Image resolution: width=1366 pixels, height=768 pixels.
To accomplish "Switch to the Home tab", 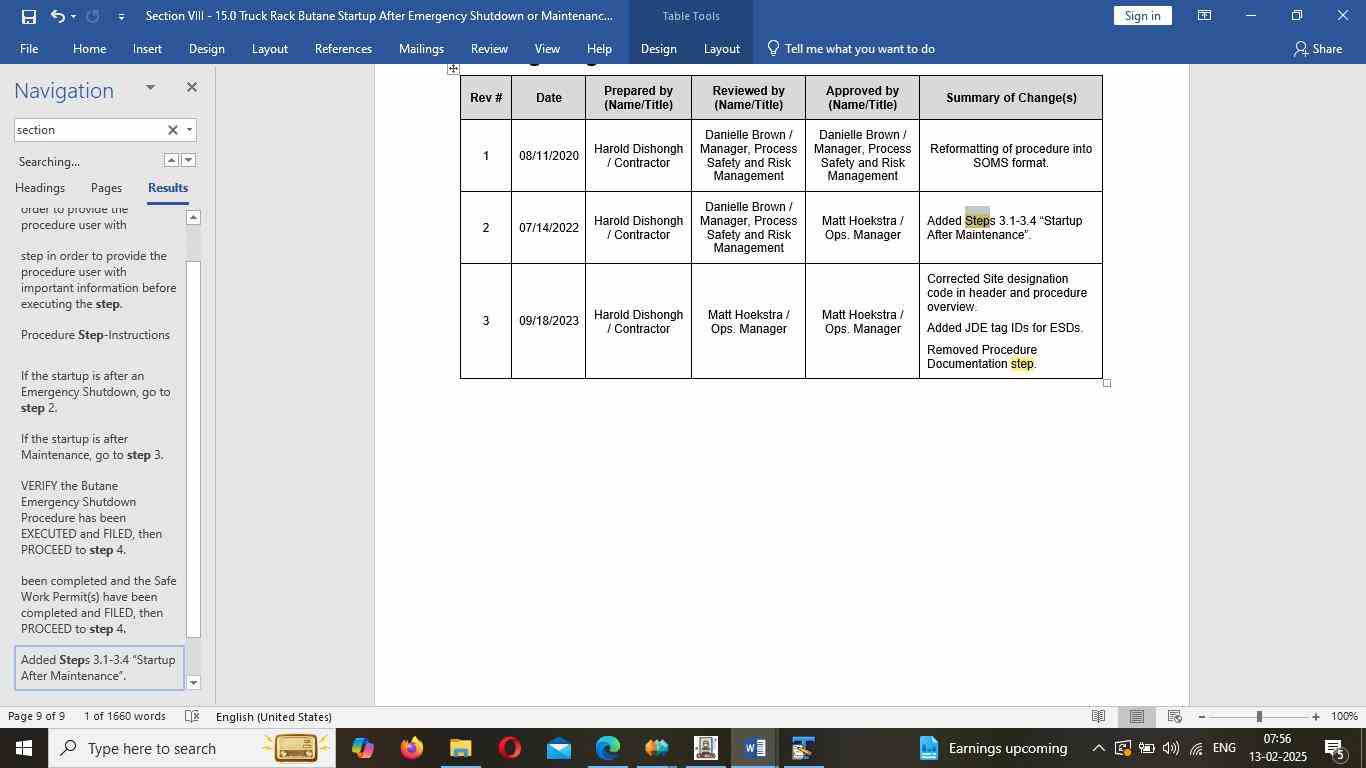I will (89, 49).
